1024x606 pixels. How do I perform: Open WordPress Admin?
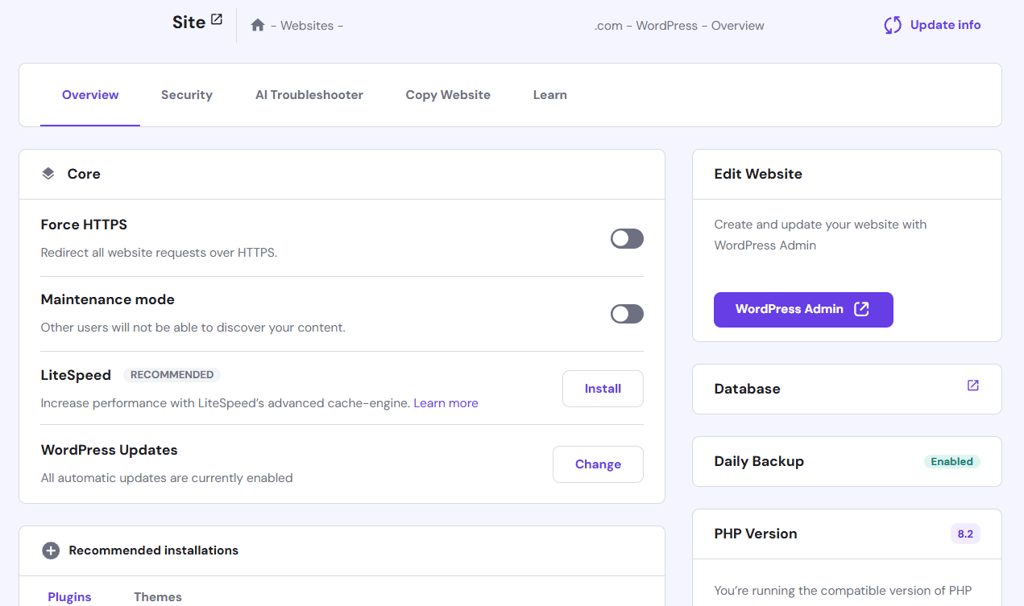(803, 310)
